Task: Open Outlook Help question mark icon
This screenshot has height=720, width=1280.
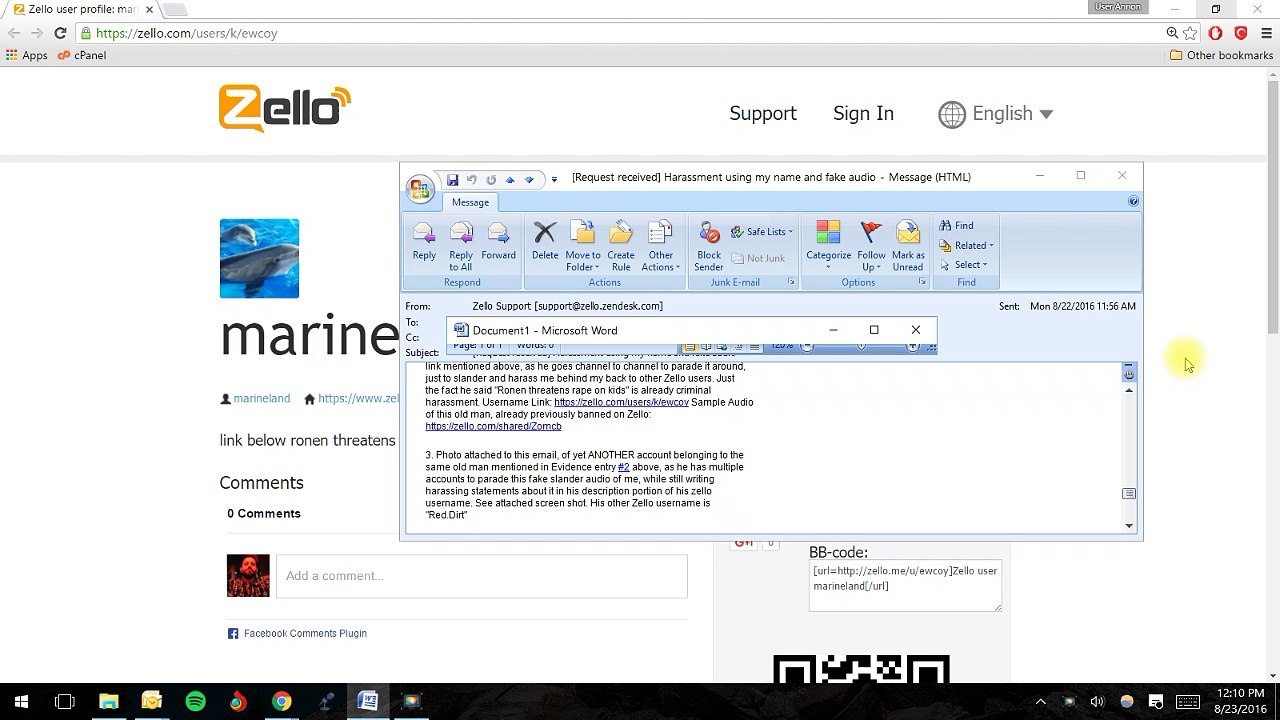Action: 1133,201
